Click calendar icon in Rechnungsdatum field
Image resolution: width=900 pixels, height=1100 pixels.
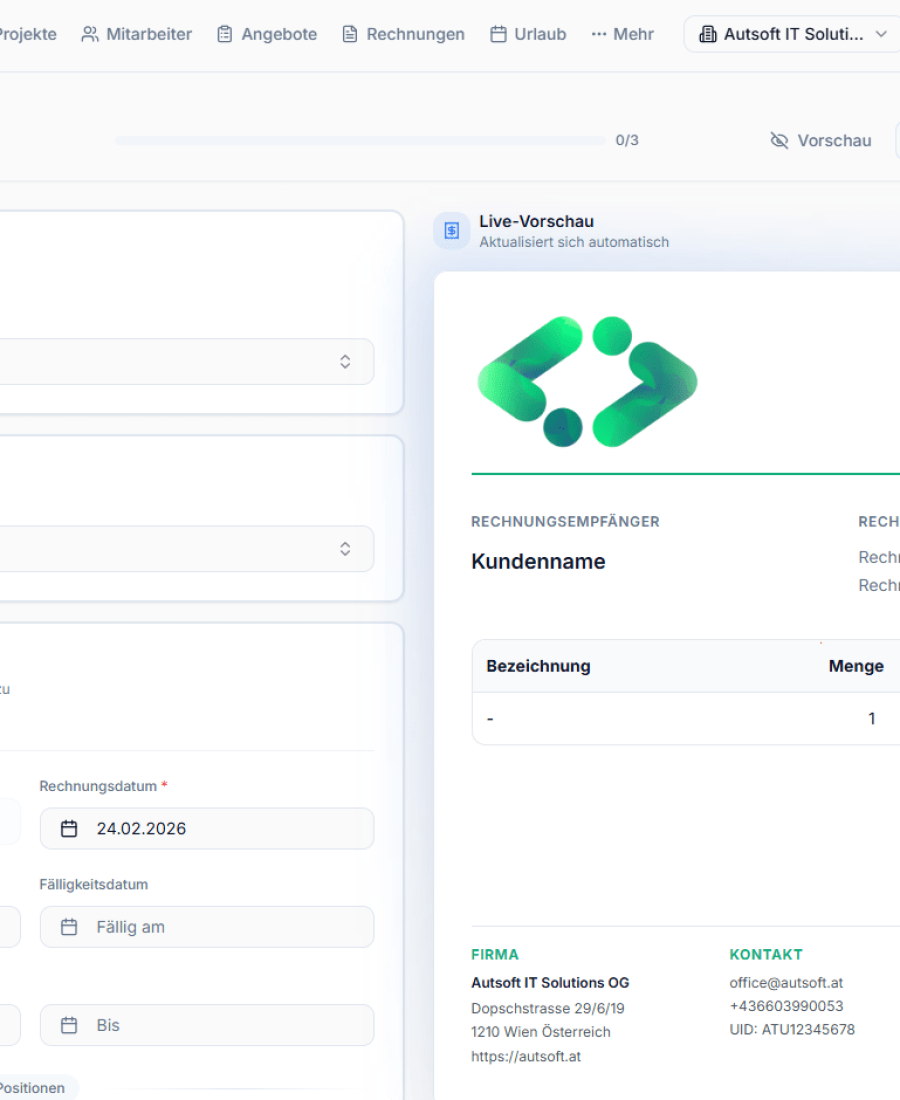(x=69, y=828)
